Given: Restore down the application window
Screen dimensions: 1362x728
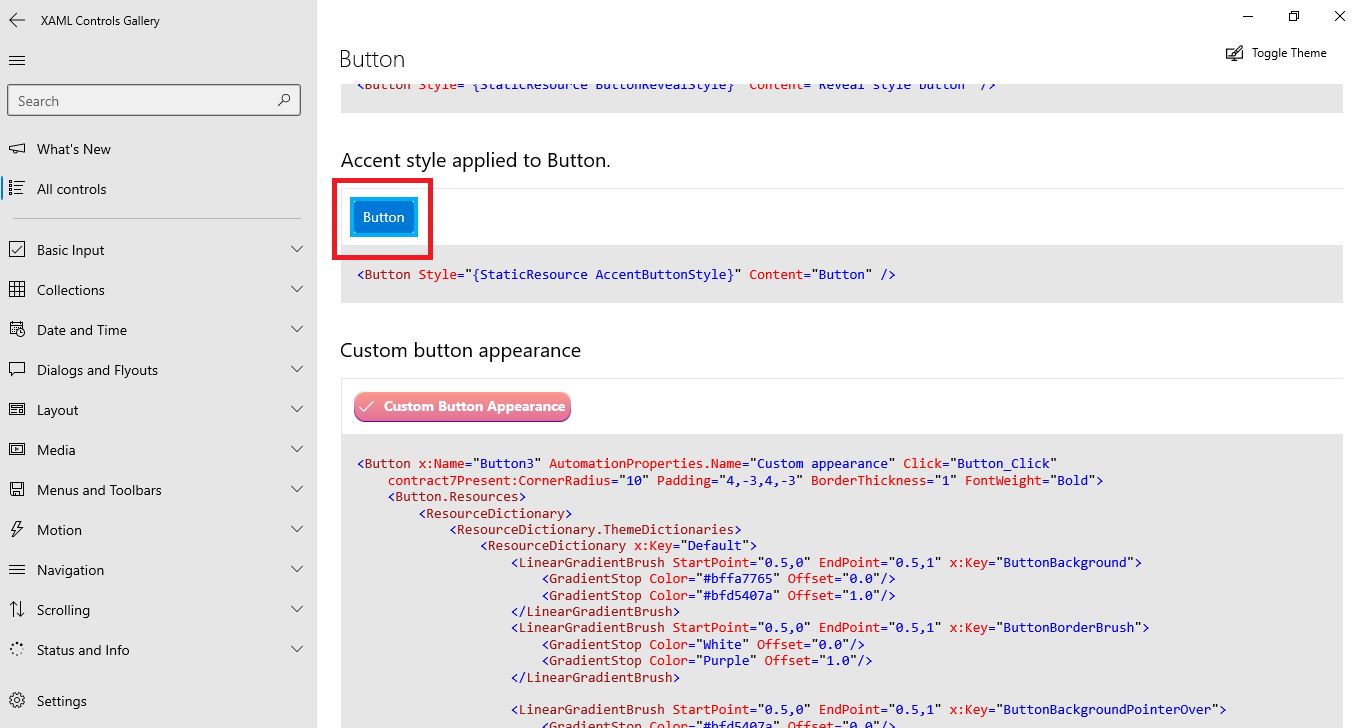Looking at the screenshot, I should pyautogui.click(x=1294, y=16).
